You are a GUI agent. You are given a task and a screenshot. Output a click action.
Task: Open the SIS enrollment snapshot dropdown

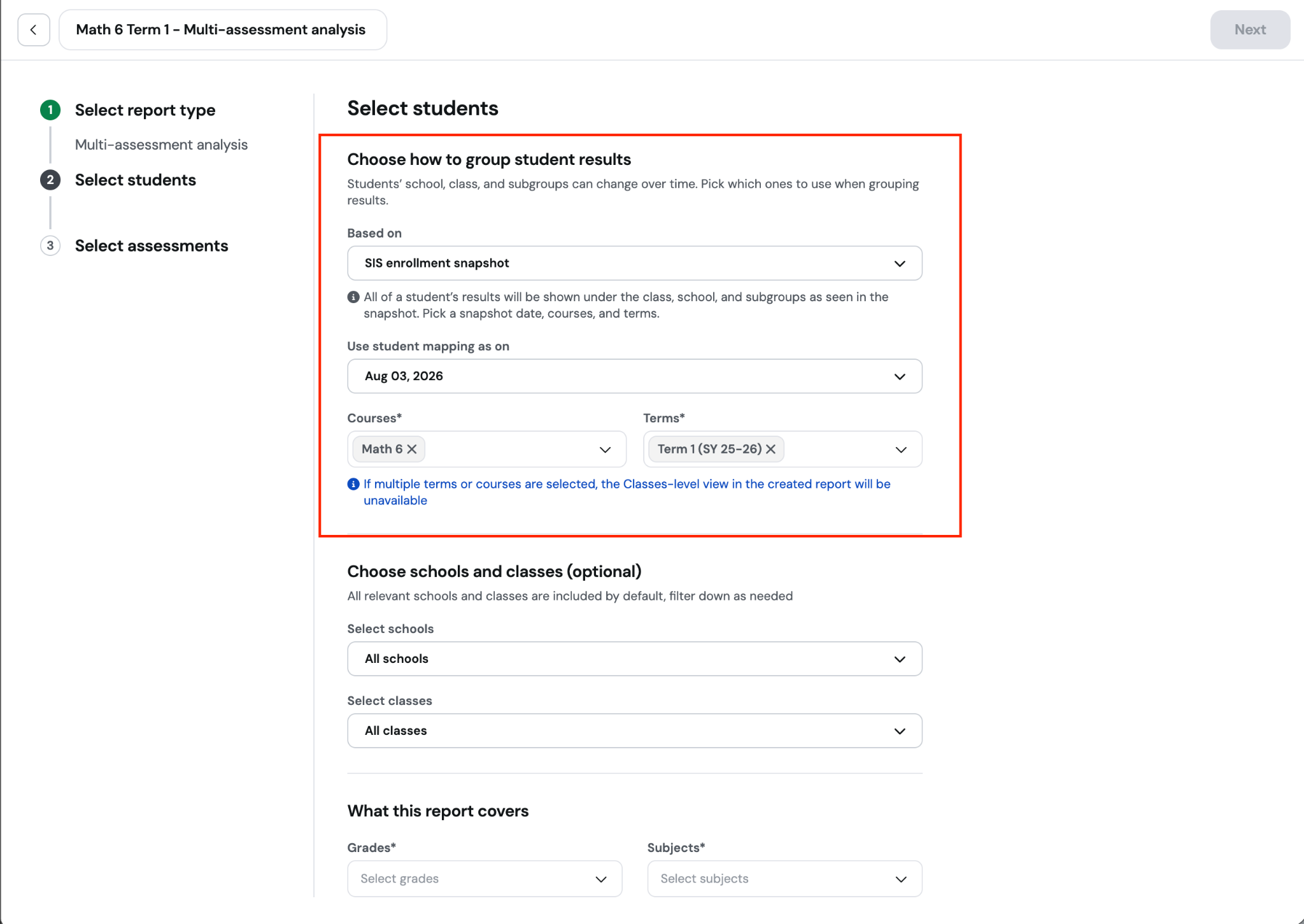point(634,263)
